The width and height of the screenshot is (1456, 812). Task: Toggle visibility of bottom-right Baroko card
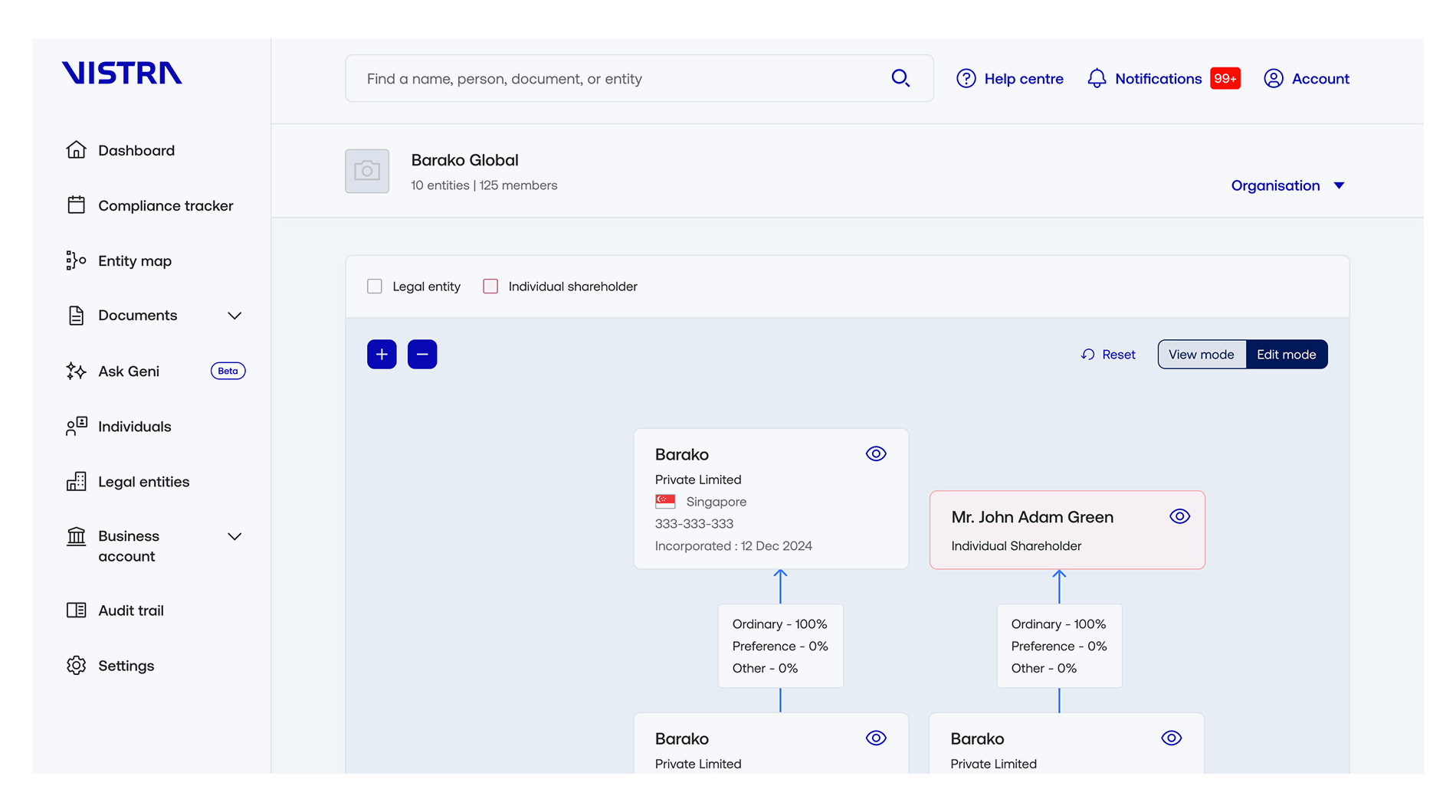tap(1172, 738)
